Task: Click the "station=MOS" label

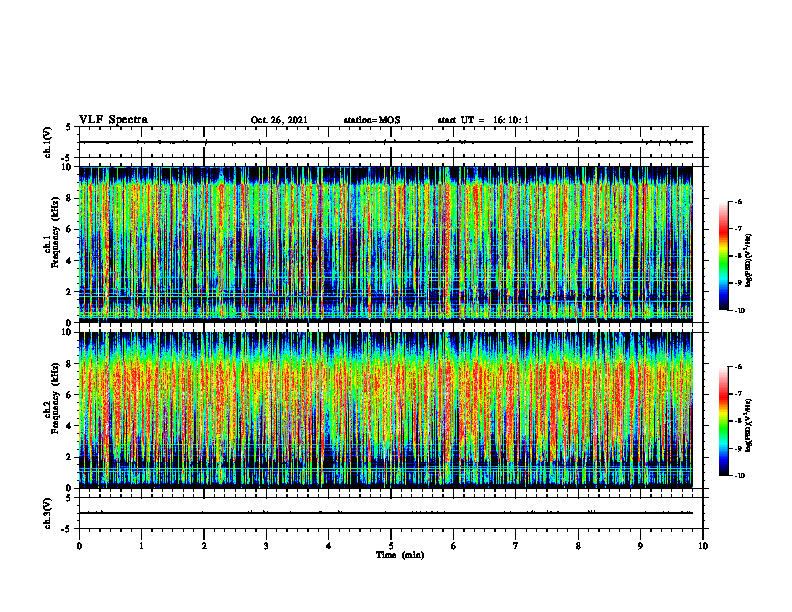Action: 372,120
